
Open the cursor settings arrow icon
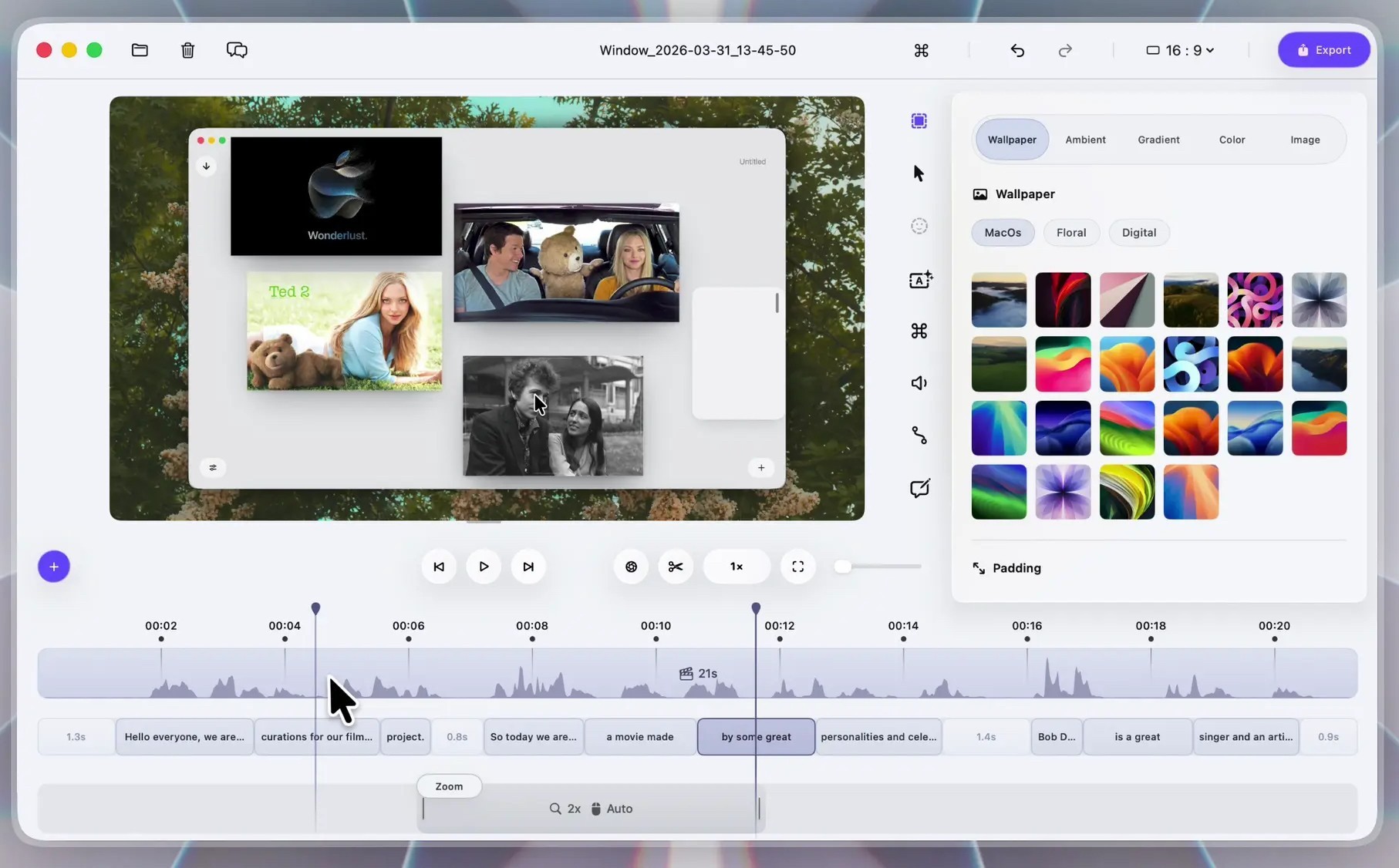919,173
